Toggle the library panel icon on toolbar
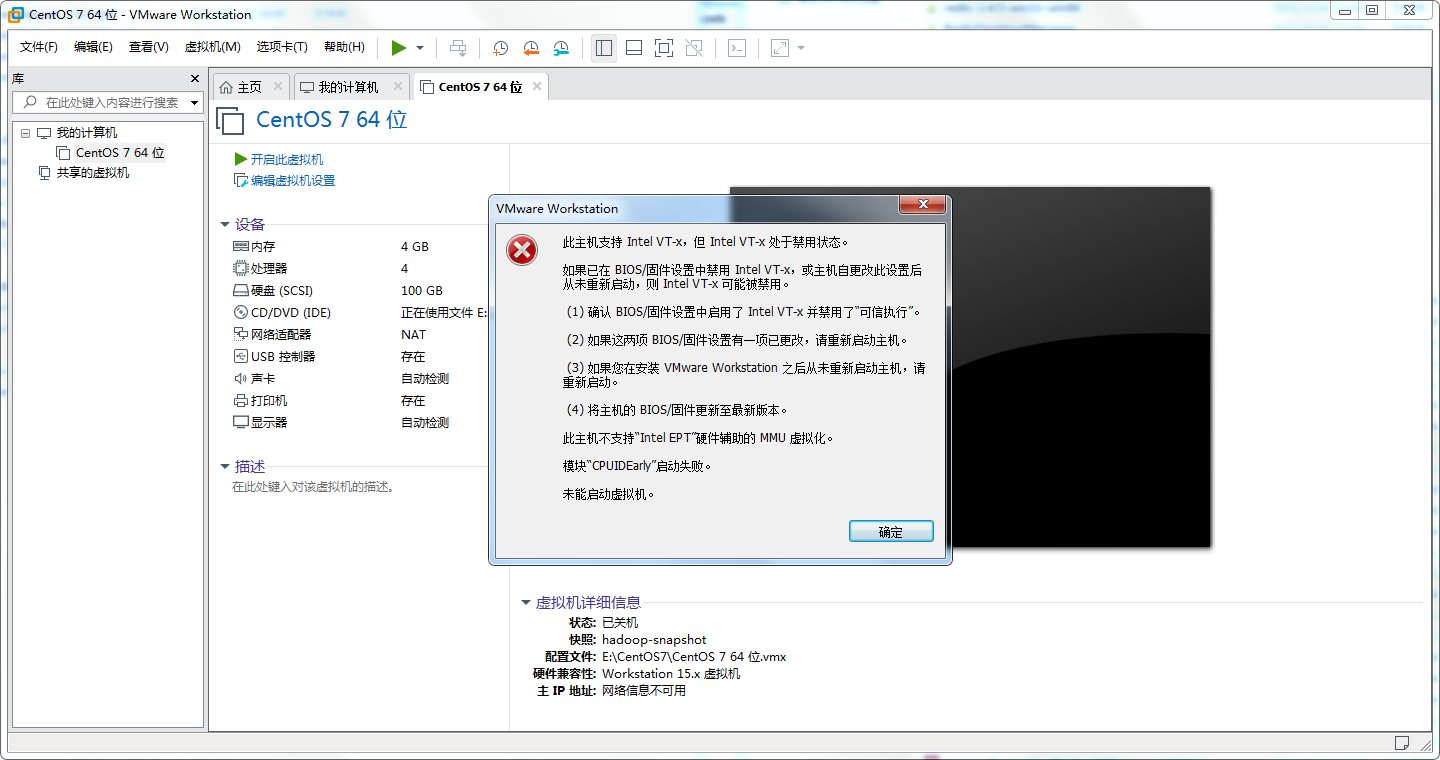 tap(603, 47)
